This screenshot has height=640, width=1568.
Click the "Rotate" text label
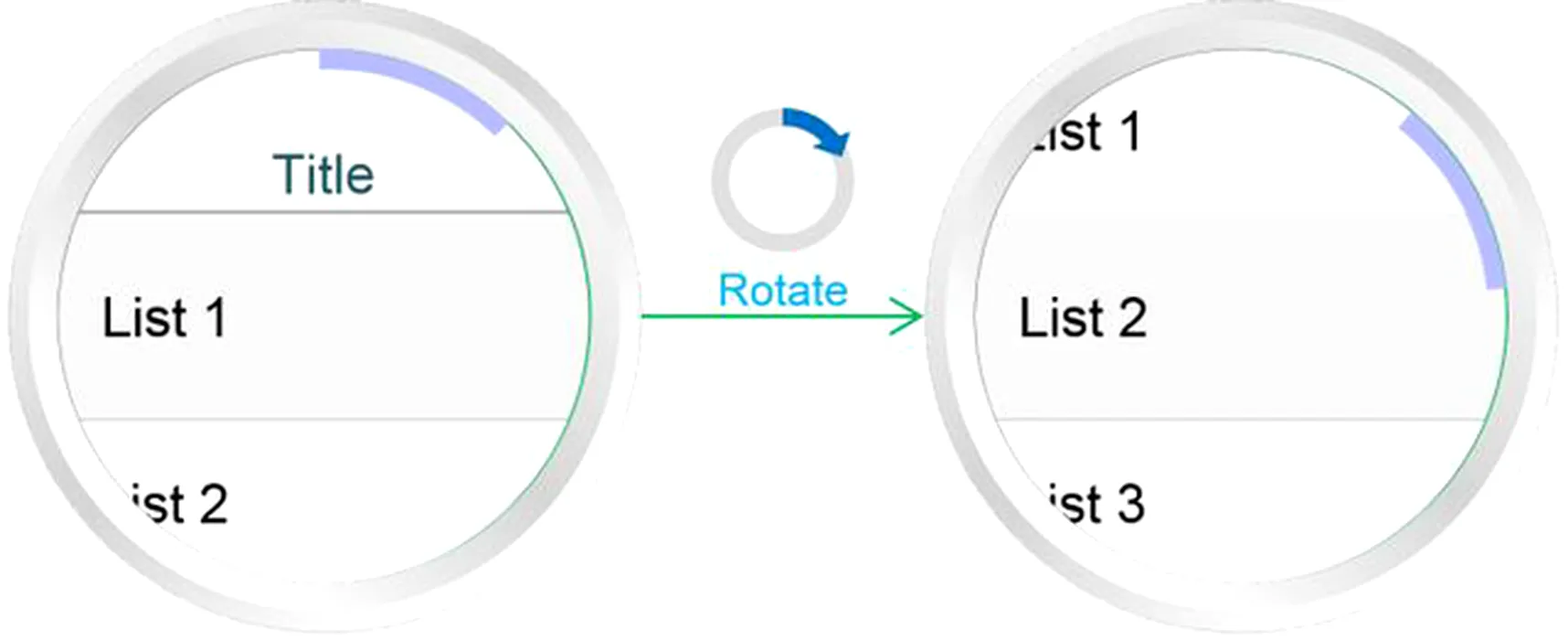click(783, 291)
